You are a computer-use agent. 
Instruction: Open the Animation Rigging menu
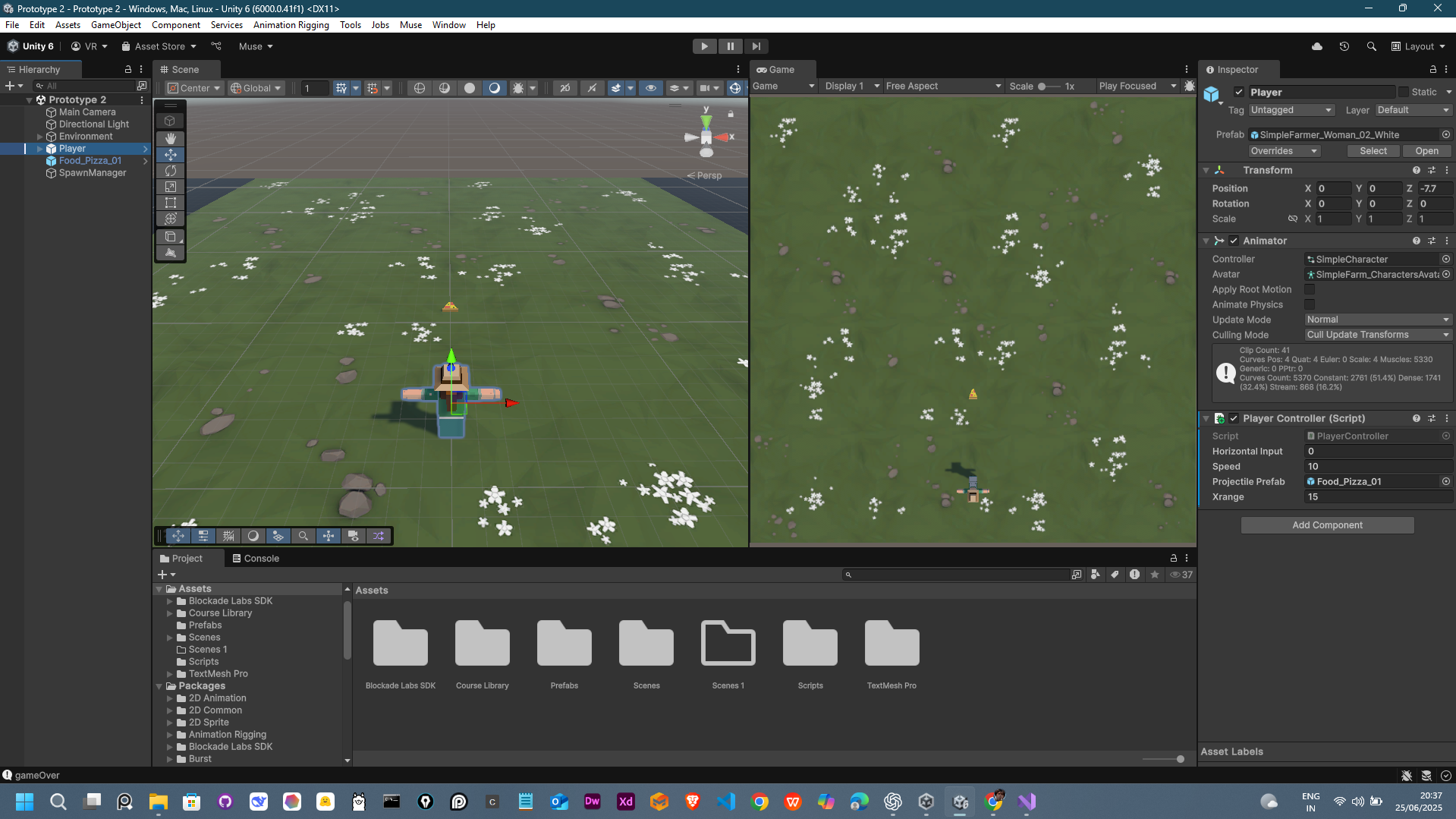click(291, 25)
